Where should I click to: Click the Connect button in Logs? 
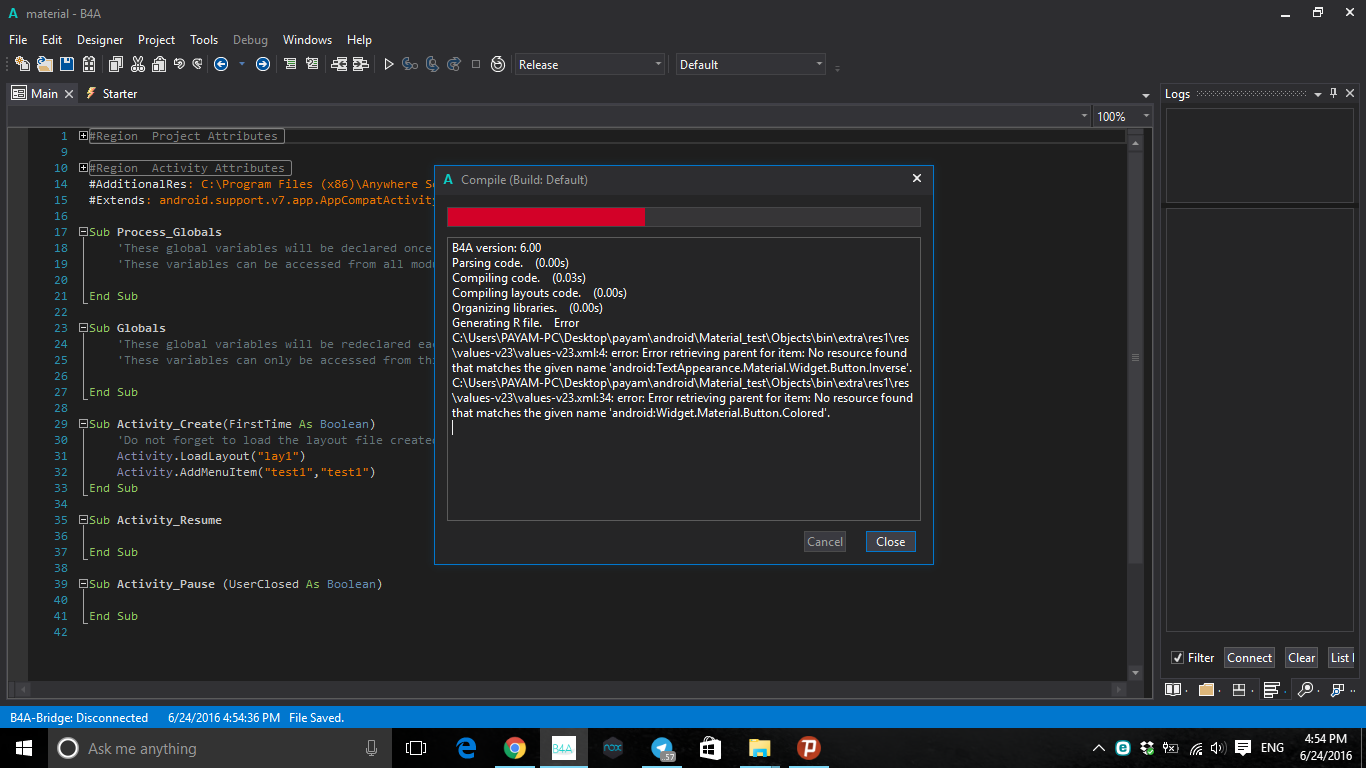(1249, 657)
